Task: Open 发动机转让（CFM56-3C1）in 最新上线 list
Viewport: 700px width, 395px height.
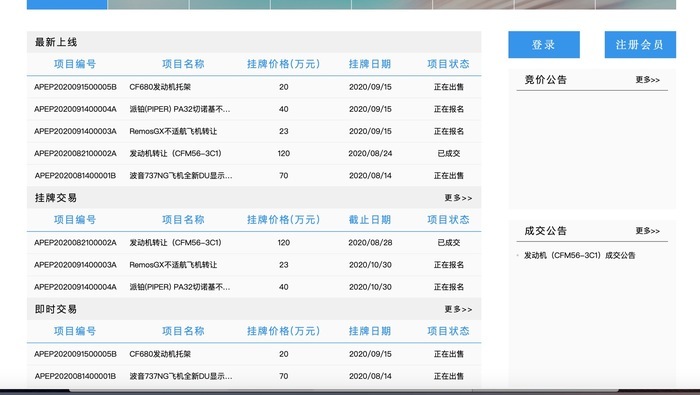Action: point(175,154)
